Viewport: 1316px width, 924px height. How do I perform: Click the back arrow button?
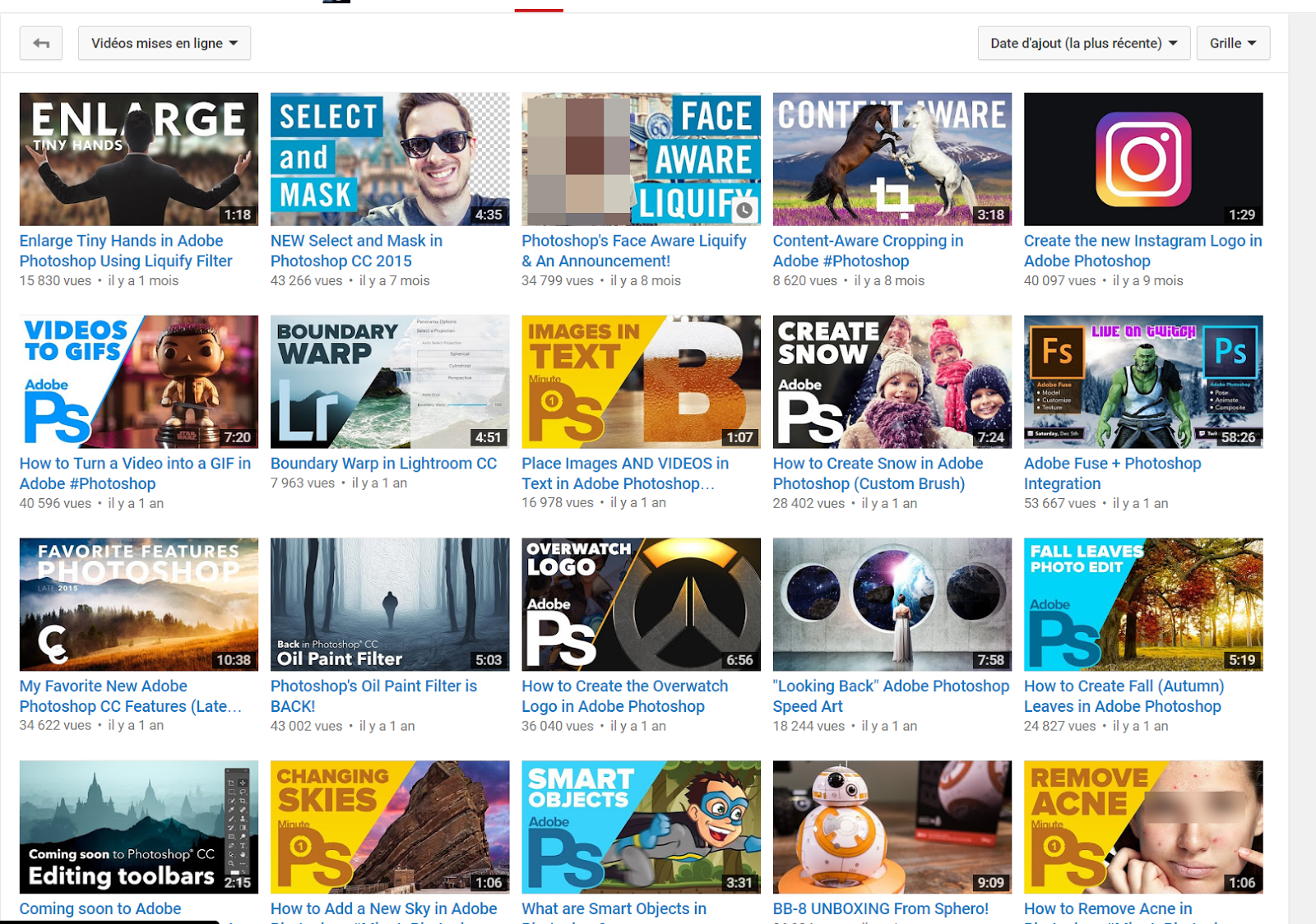(x=41, y=44)
